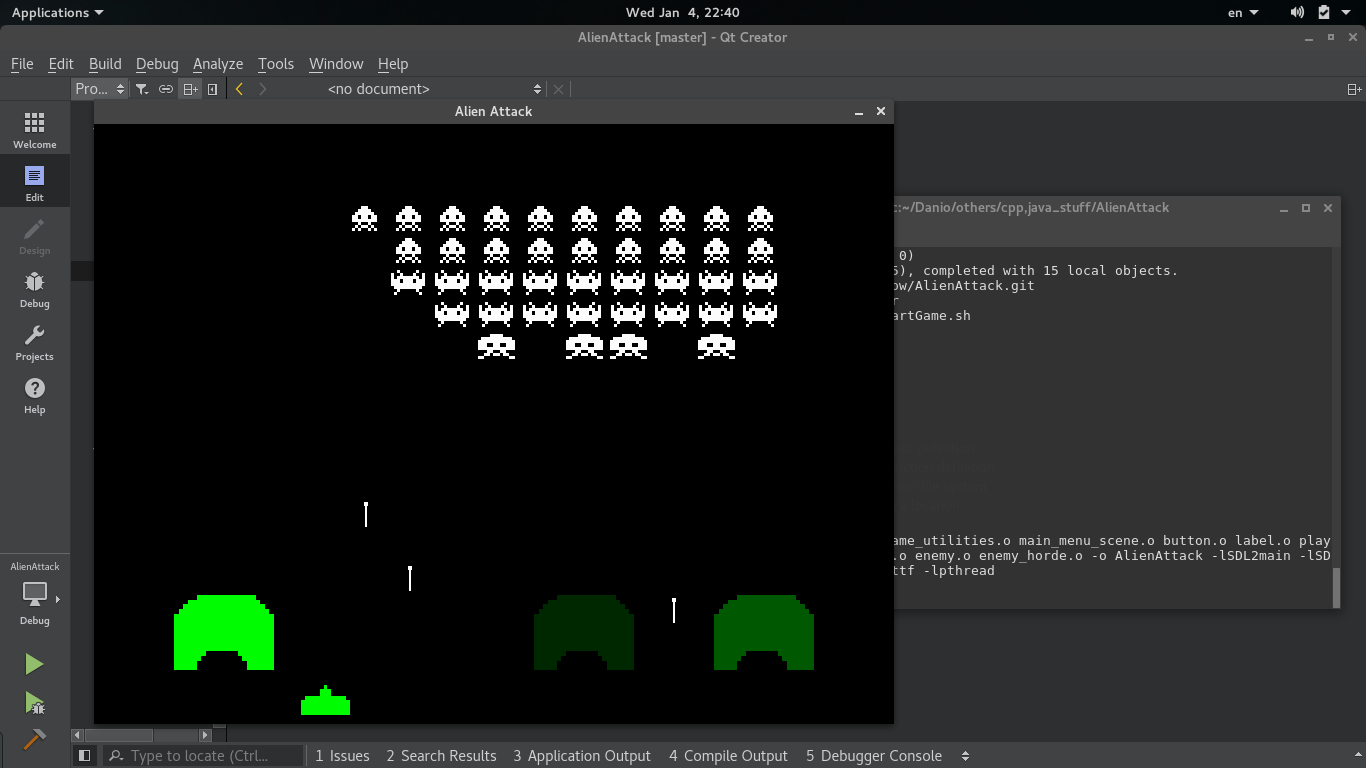Close the sidebar pane icon
1366x768 pixels.
click(212, 89)
